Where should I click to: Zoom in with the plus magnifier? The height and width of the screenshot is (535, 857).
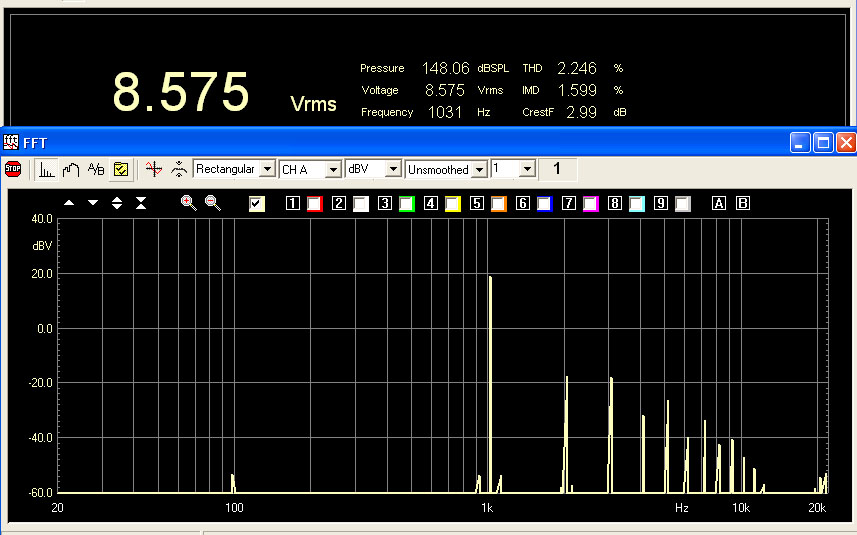[x=188, y=203]
